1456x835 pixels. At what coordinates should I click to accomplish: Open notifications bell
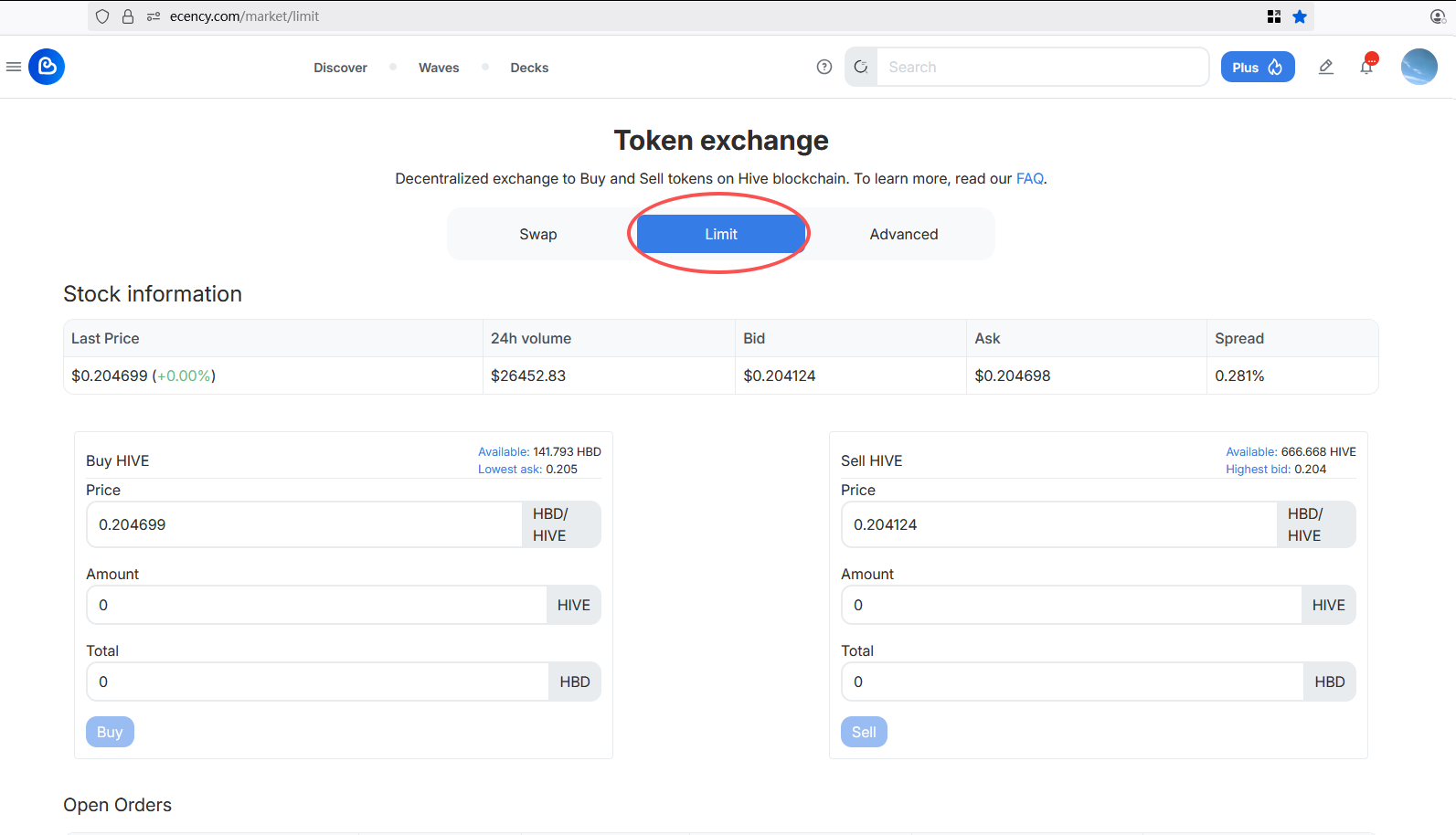[x=1367, y=66]
